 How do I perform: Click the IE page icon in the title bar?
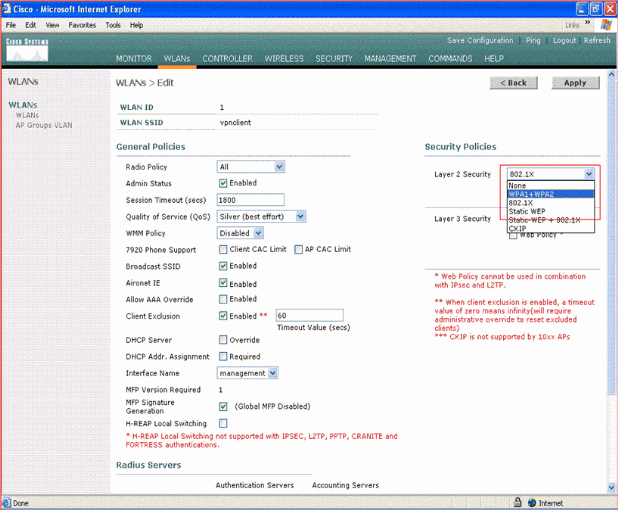coord(6,9)
